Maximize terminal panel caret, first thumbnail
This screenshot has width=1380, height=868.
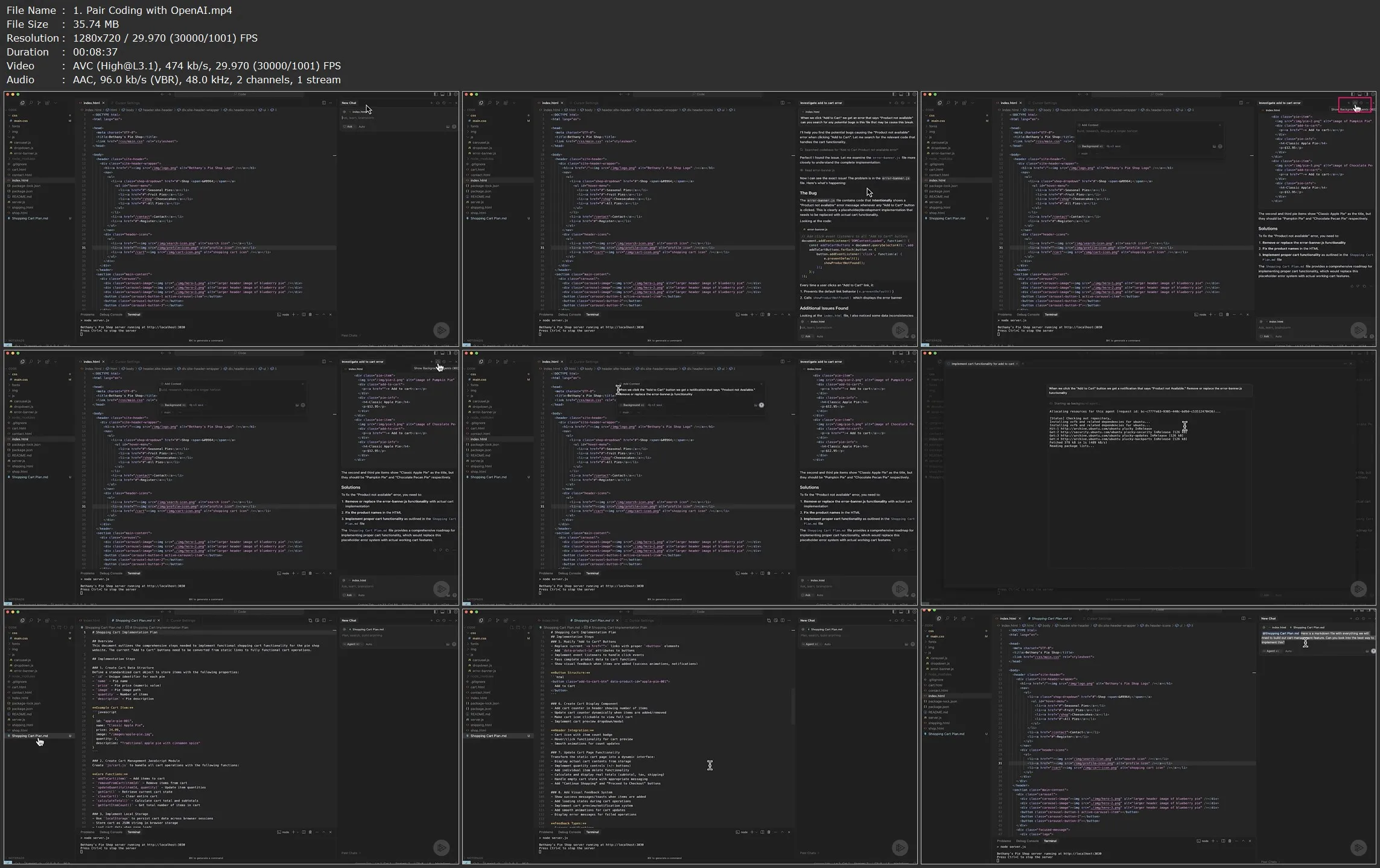[x=323, y=314]
